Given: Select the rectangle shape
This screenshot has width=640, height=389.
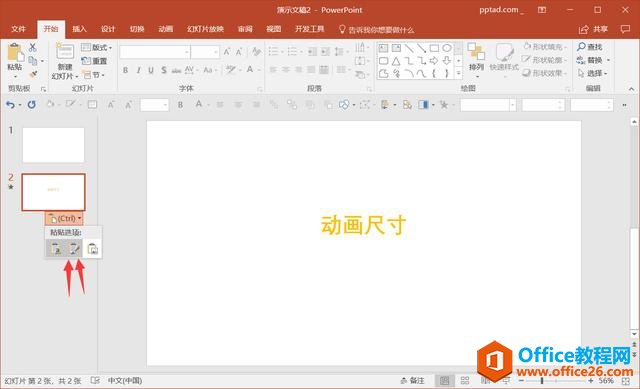Looking at the screenshot, I should (x=434, y=49).
